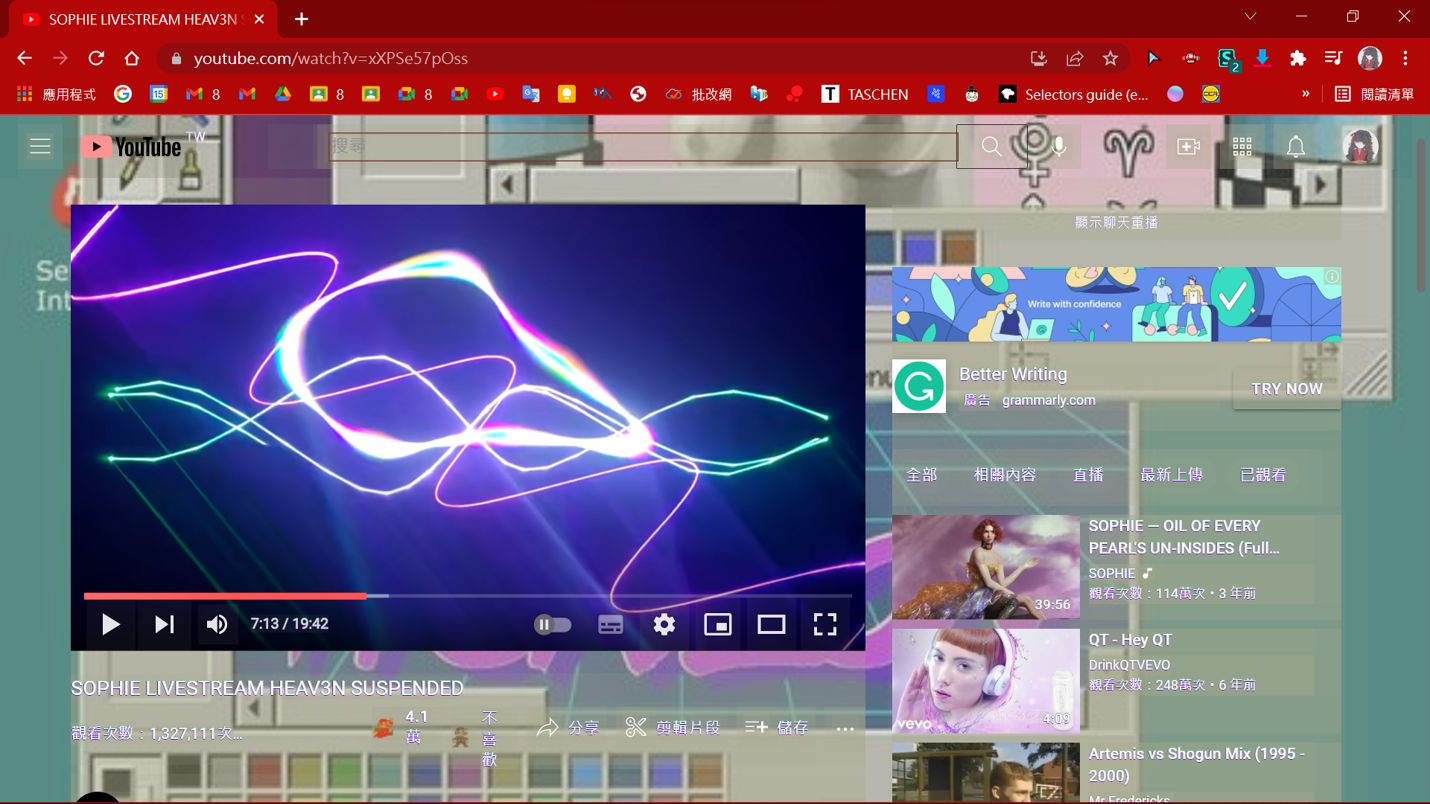The image size is (1430, 804).
Task: Open grammarly.com ad link
Action: (x=1048, y=400)
